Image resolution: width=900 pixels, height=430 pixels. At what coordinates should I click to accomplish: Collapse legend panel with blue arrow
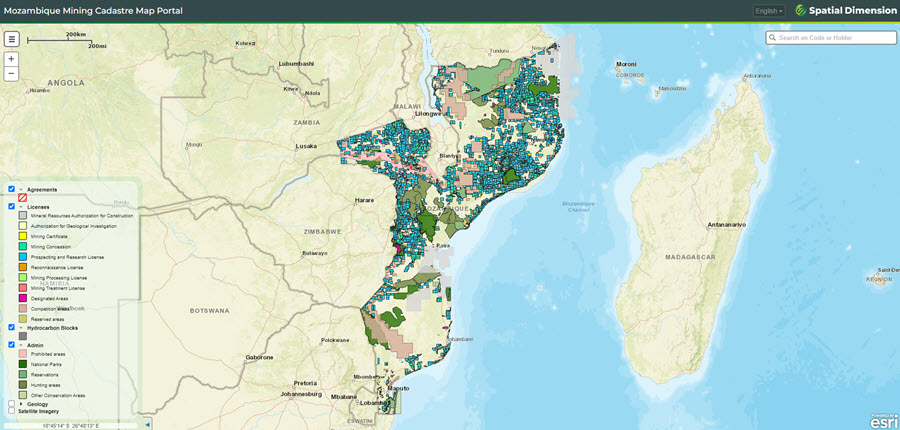click(146, 425)
